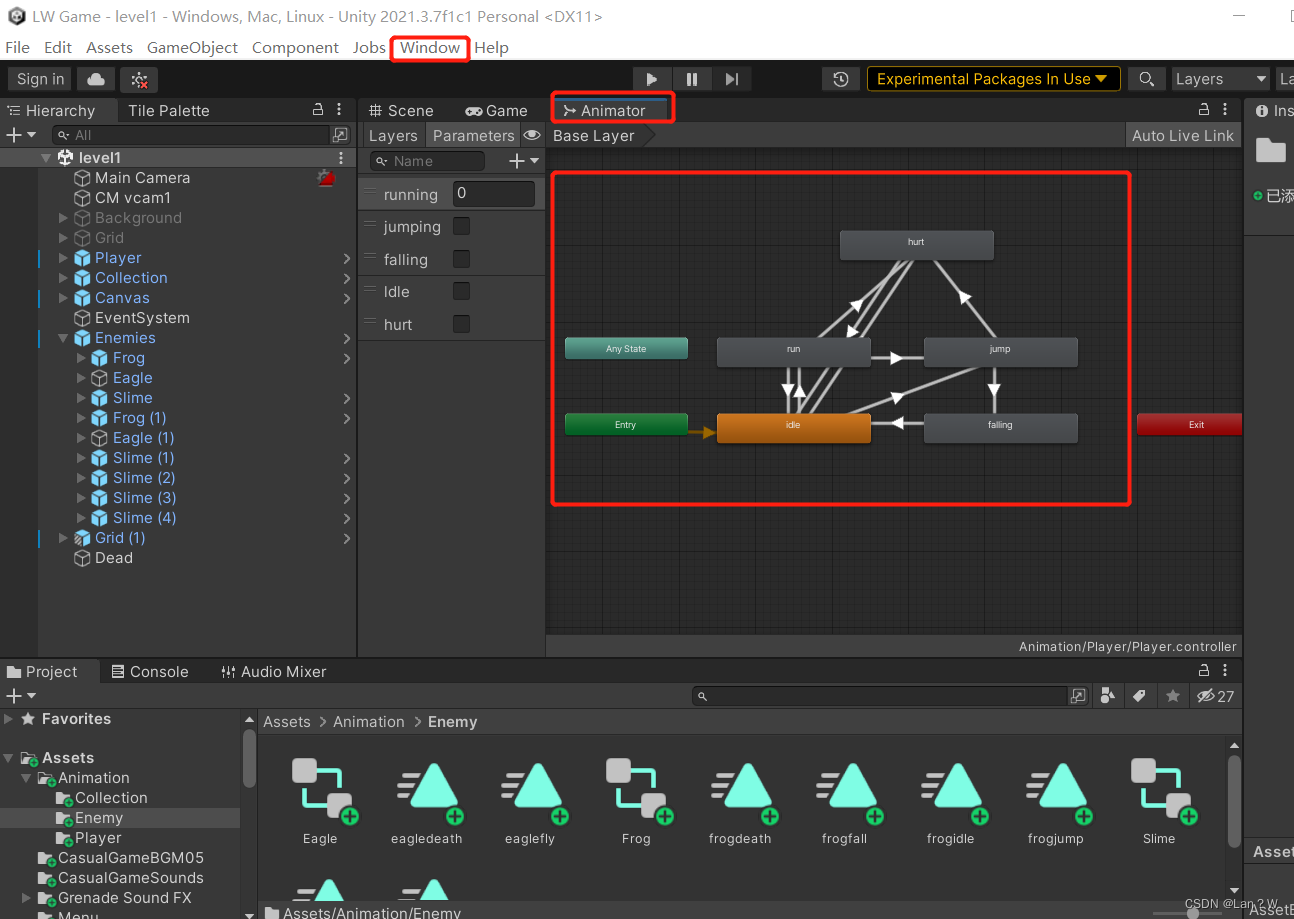This screenshot has width=1294, height=919.
Task: Select Main Camera in Hierarchy
Action: click(x=142, y=177)
